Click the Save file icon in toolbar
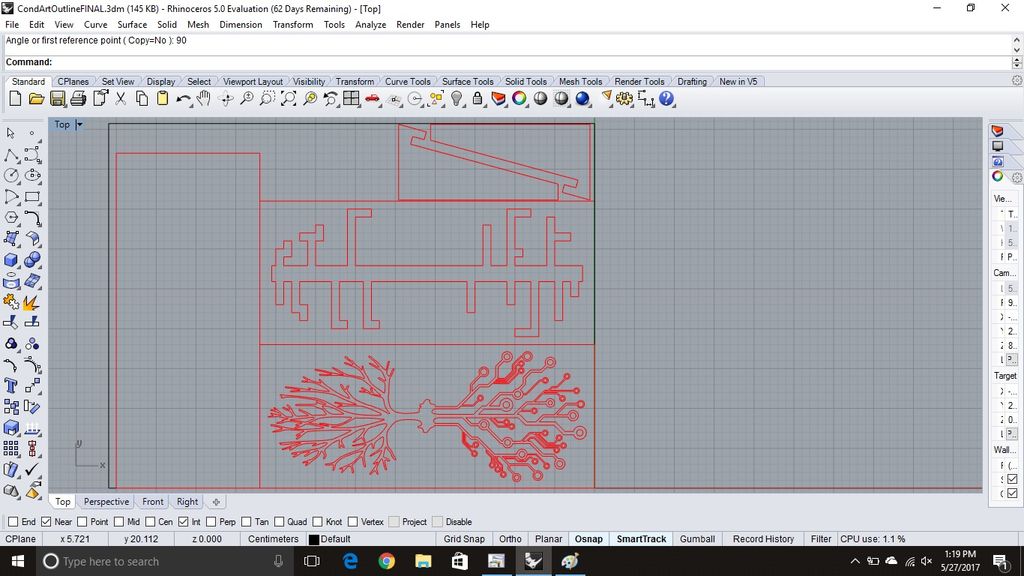 tap(57, 99)
